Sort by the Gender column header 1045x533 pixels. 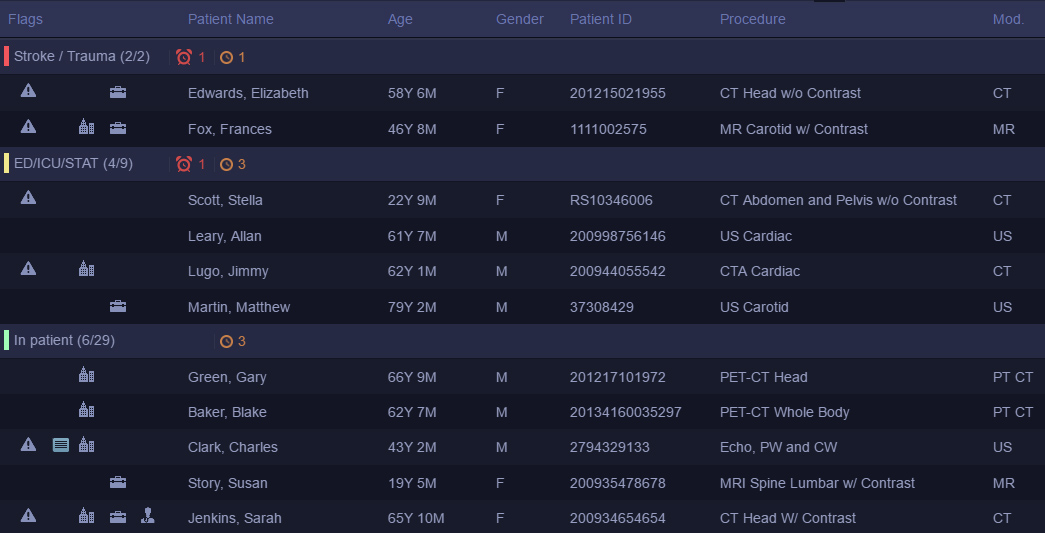click(520, 19)
